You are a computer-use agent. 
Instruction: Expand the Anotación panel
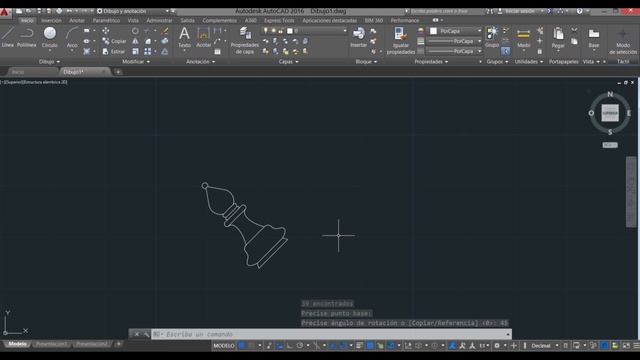(x=200, y=62)
